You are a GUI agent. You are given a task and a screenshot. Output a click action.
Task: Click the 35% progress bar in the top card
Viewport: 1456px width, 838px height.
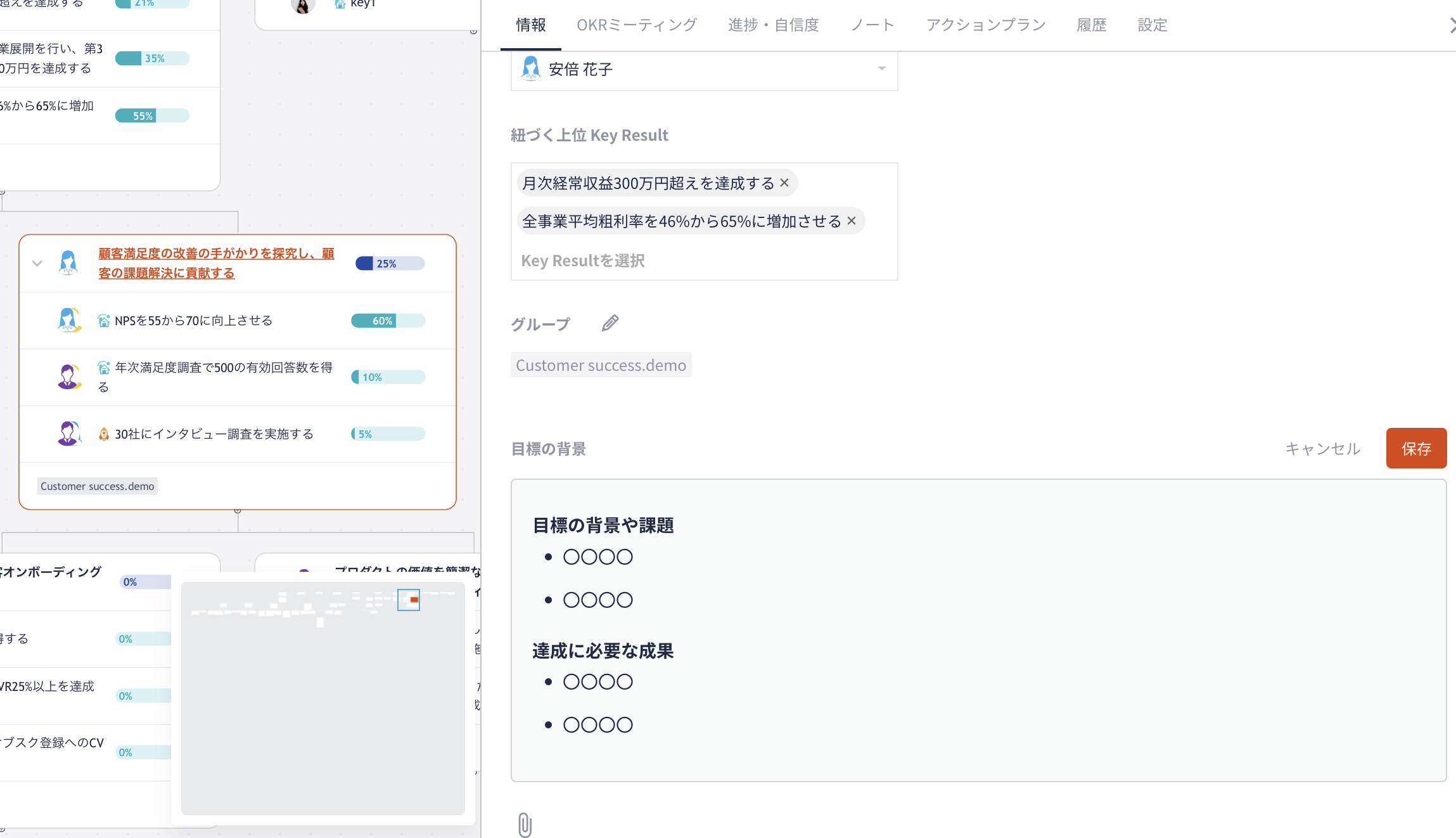[152, 58]
